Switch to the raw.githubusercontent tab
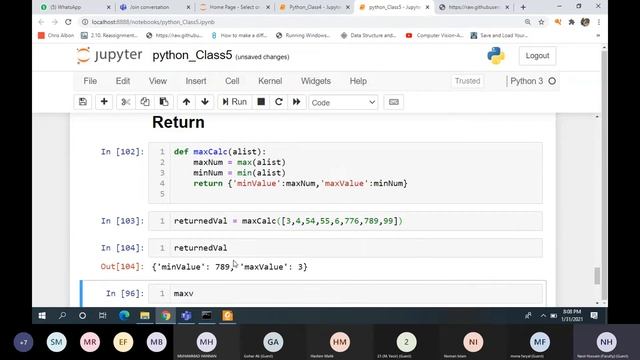The width and height of the screenshot is (640, 360). [x=474, y=7]
